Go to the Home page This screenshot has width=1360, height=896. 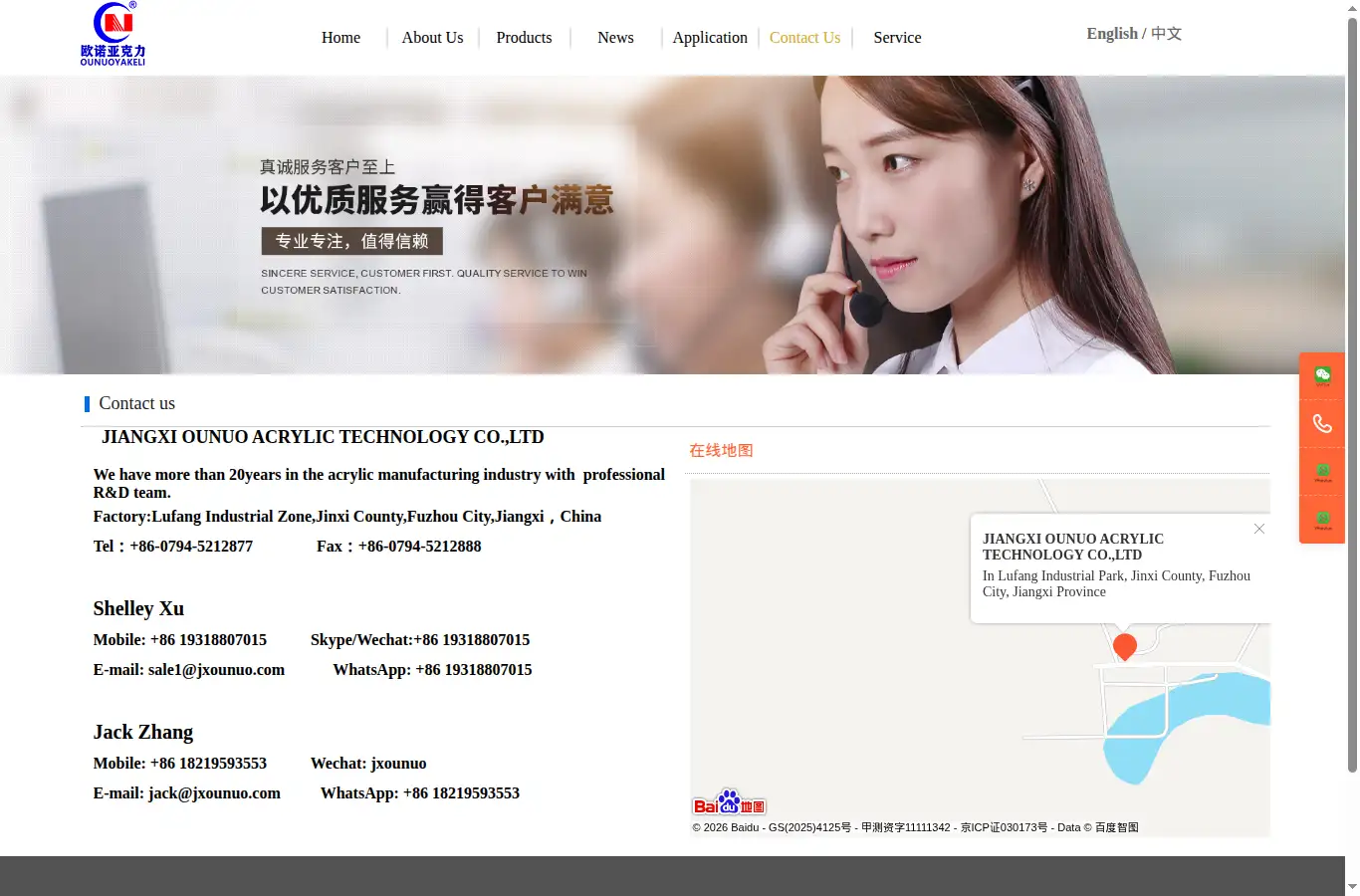click(x=340, y=38)
